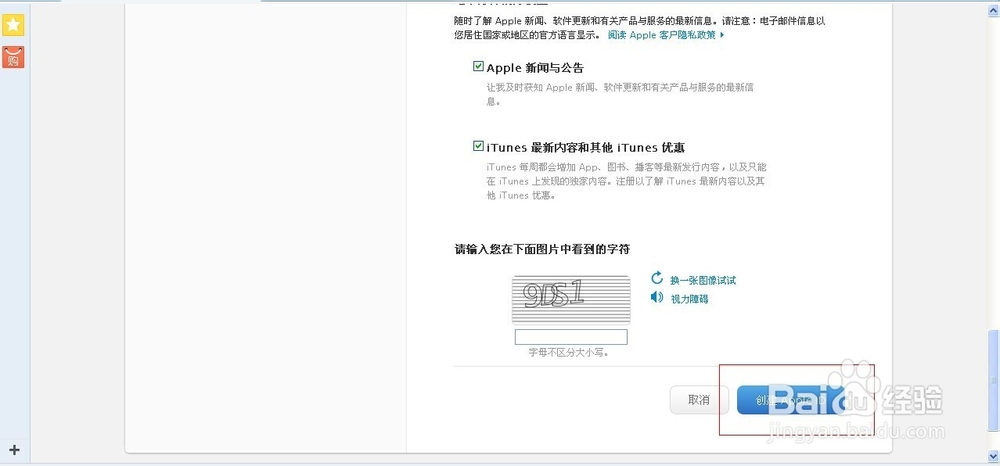Screen dimensions: 1000x466
Task: Click the scrollbar down arrow
Action: (992, 456)
